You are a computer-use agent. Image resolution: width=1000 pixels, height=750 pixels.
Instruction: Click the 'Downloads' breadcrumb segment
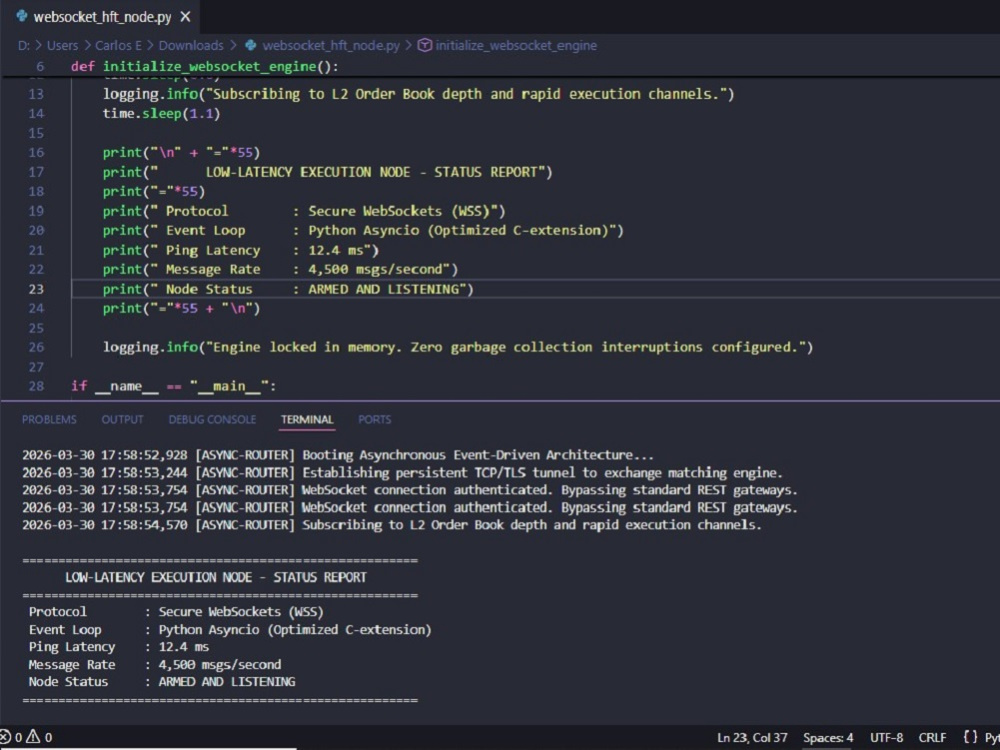coord(191,45)
